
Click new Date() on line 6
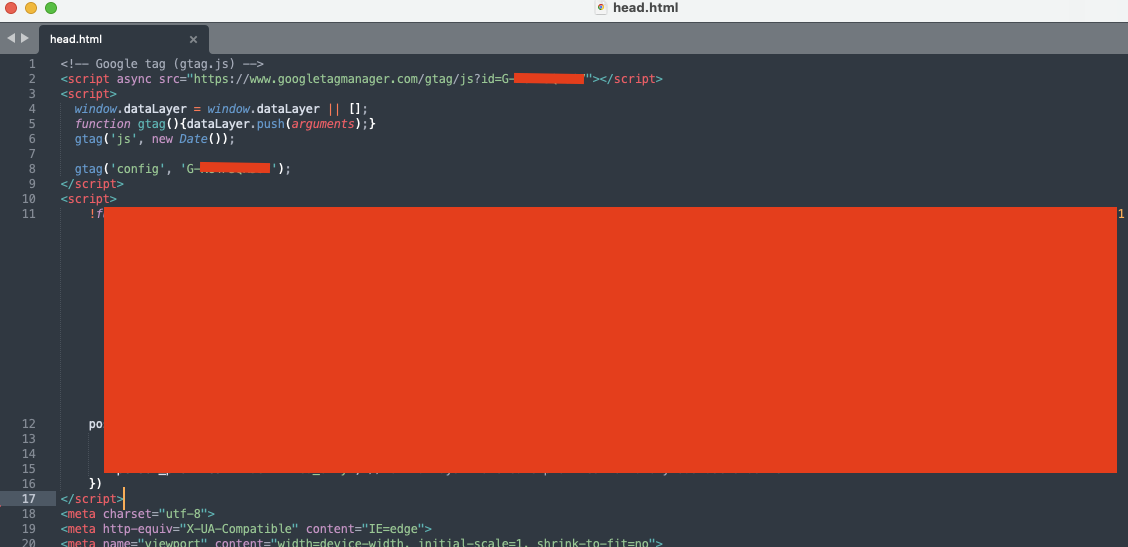click(189, 139)
